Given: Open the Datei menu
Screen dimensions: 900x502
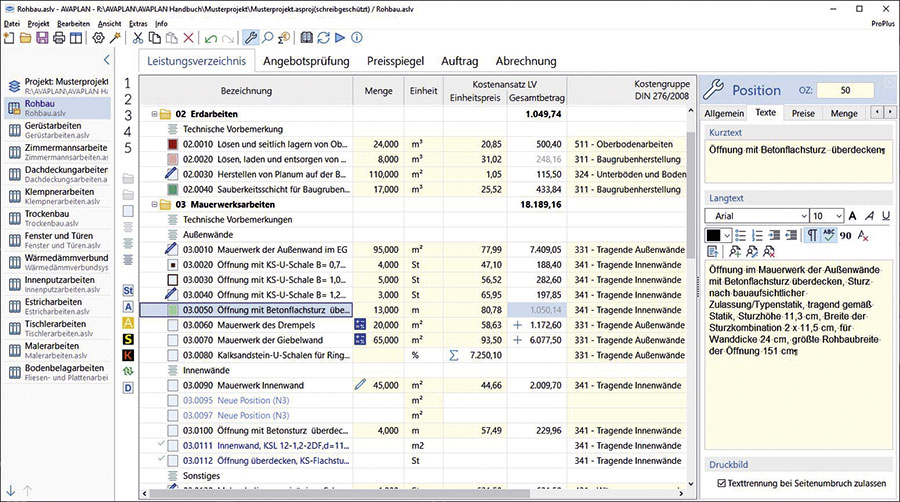Looking at the screenshot, I should click(x=11, y=24).
